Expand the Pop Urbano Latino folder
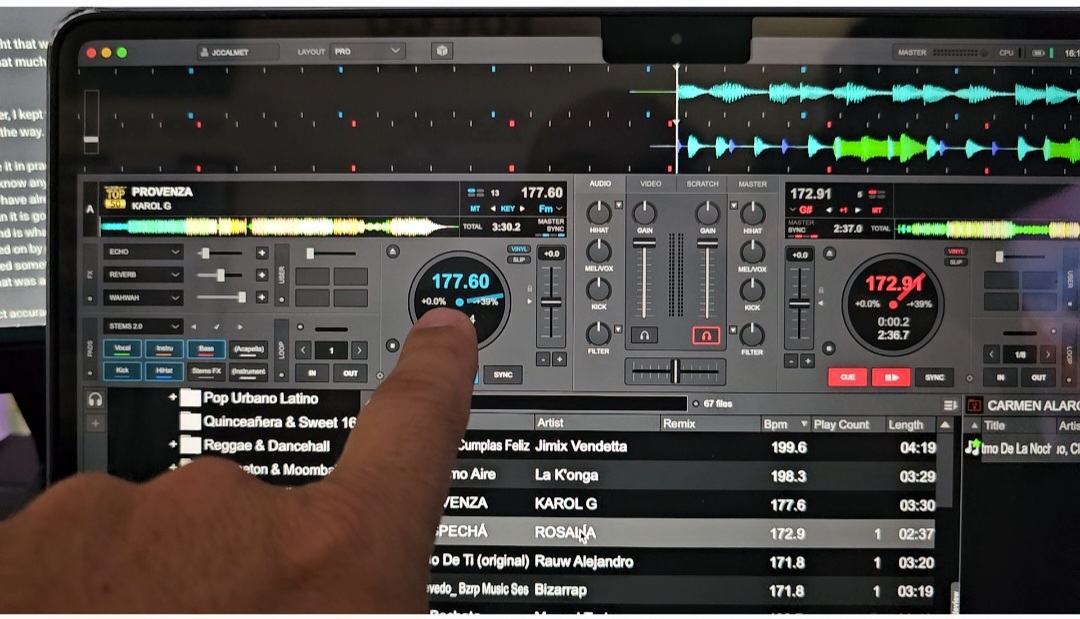This screenshot has height=619, width=1080. click(173, 398)
